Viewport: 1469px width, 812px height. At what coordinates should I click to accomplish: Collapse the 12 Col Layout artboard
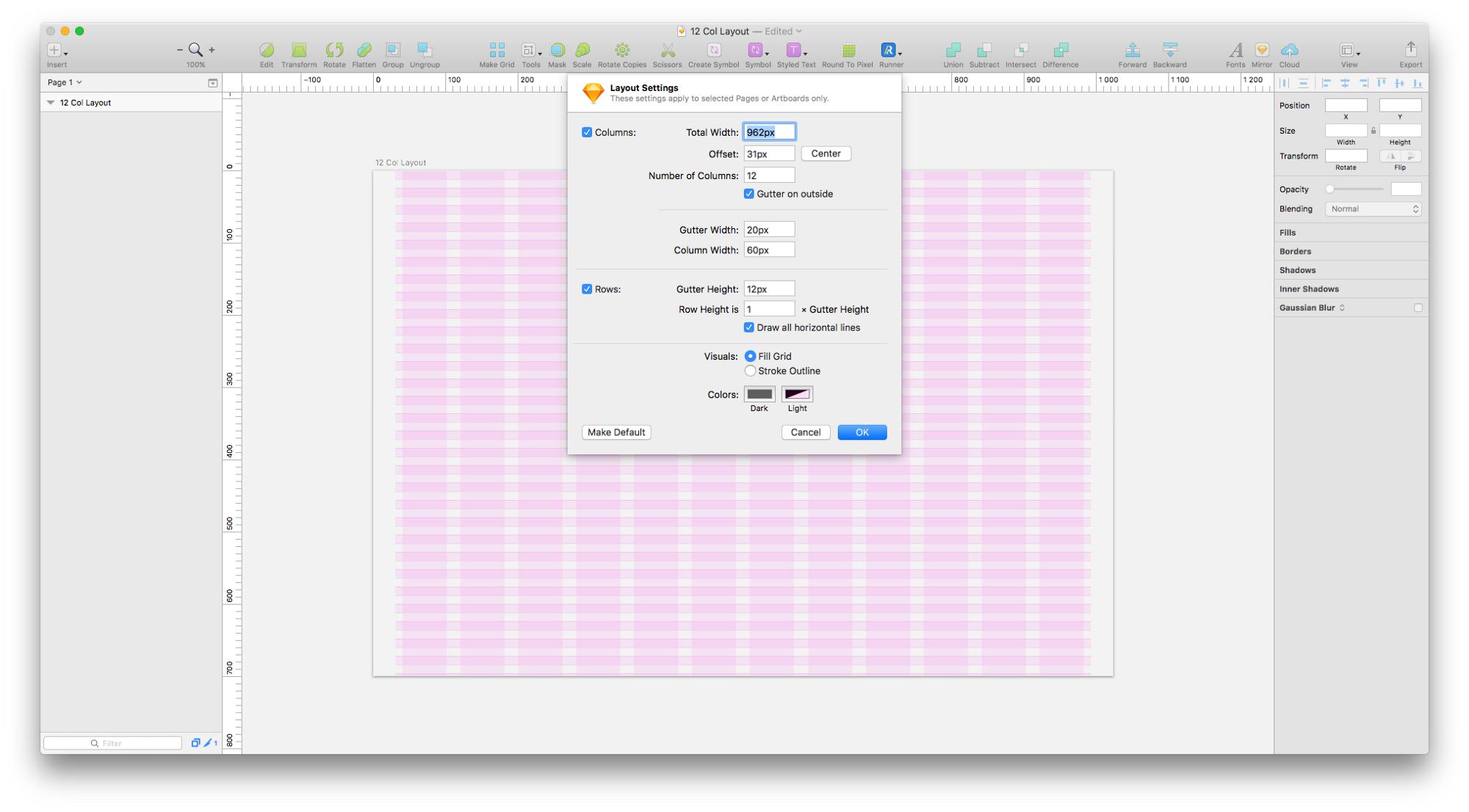(51, 103)
